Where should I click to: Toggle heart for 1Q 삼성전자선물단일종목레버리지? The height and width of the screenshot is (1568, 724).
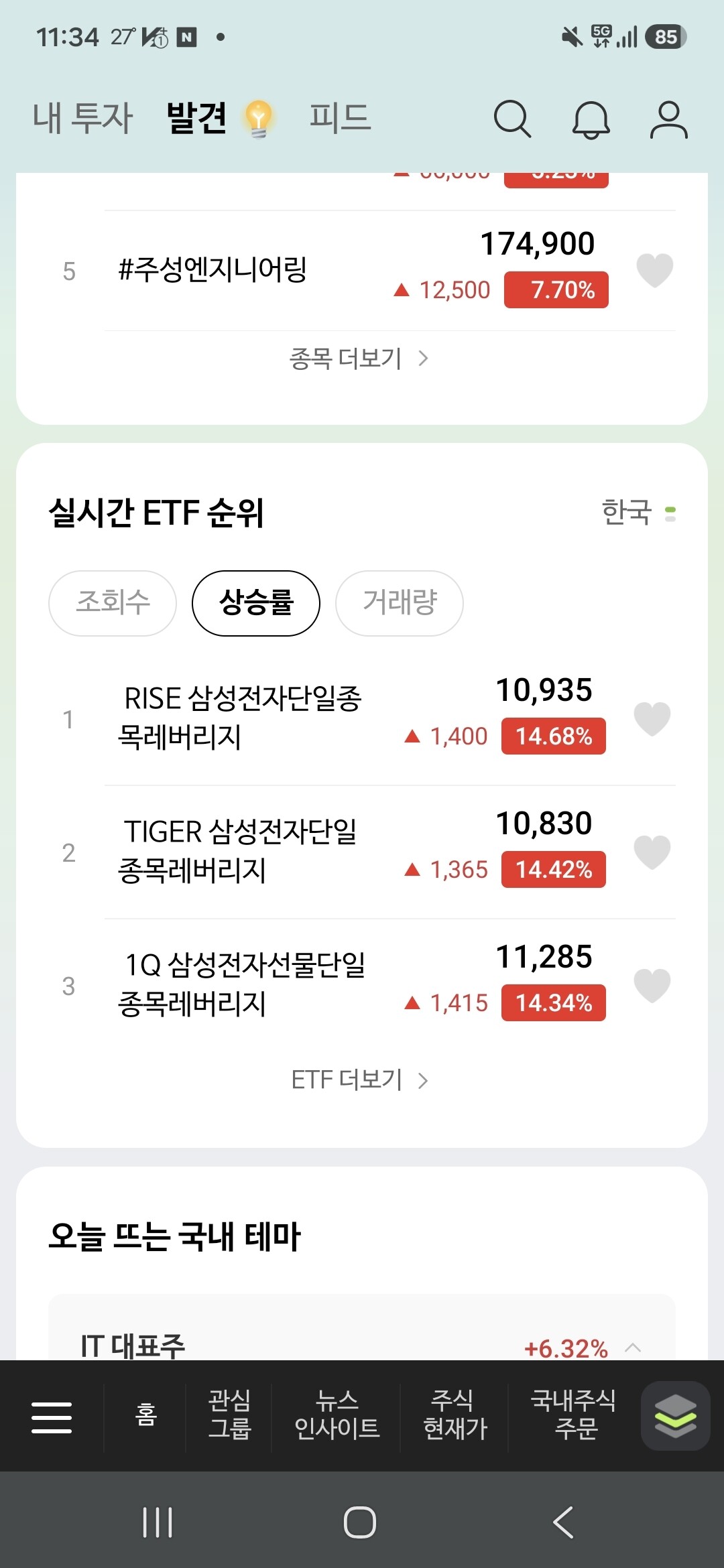point(652,986)
